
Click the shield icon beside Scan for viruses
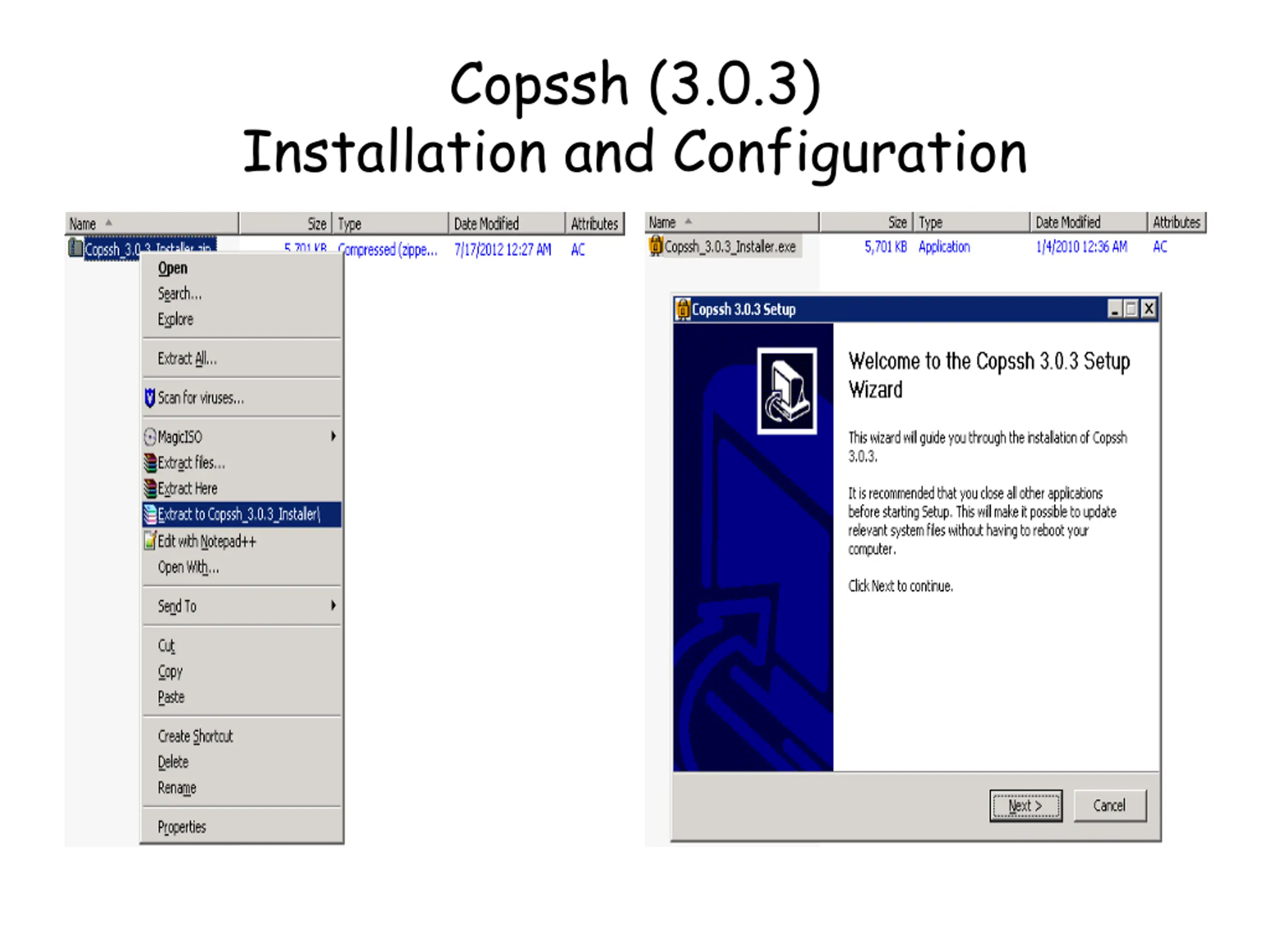tap(149, 398)
